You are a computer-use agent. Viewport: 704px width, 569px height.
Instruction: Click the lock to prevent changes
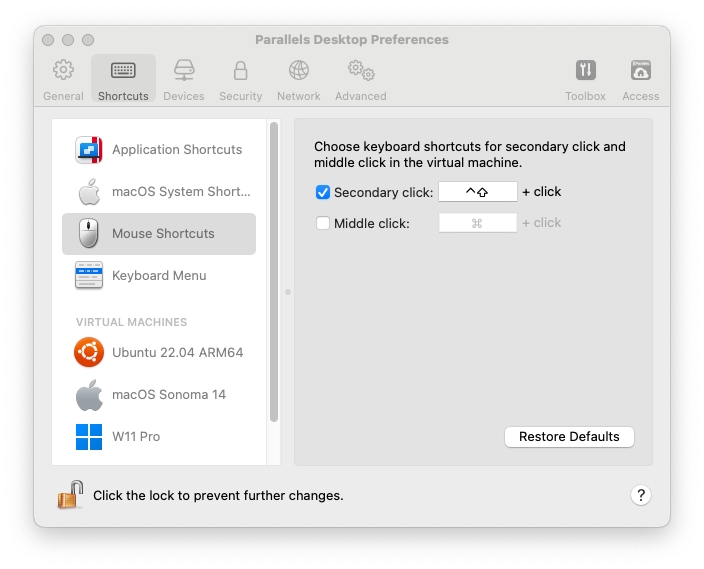(x=70, y=495)
